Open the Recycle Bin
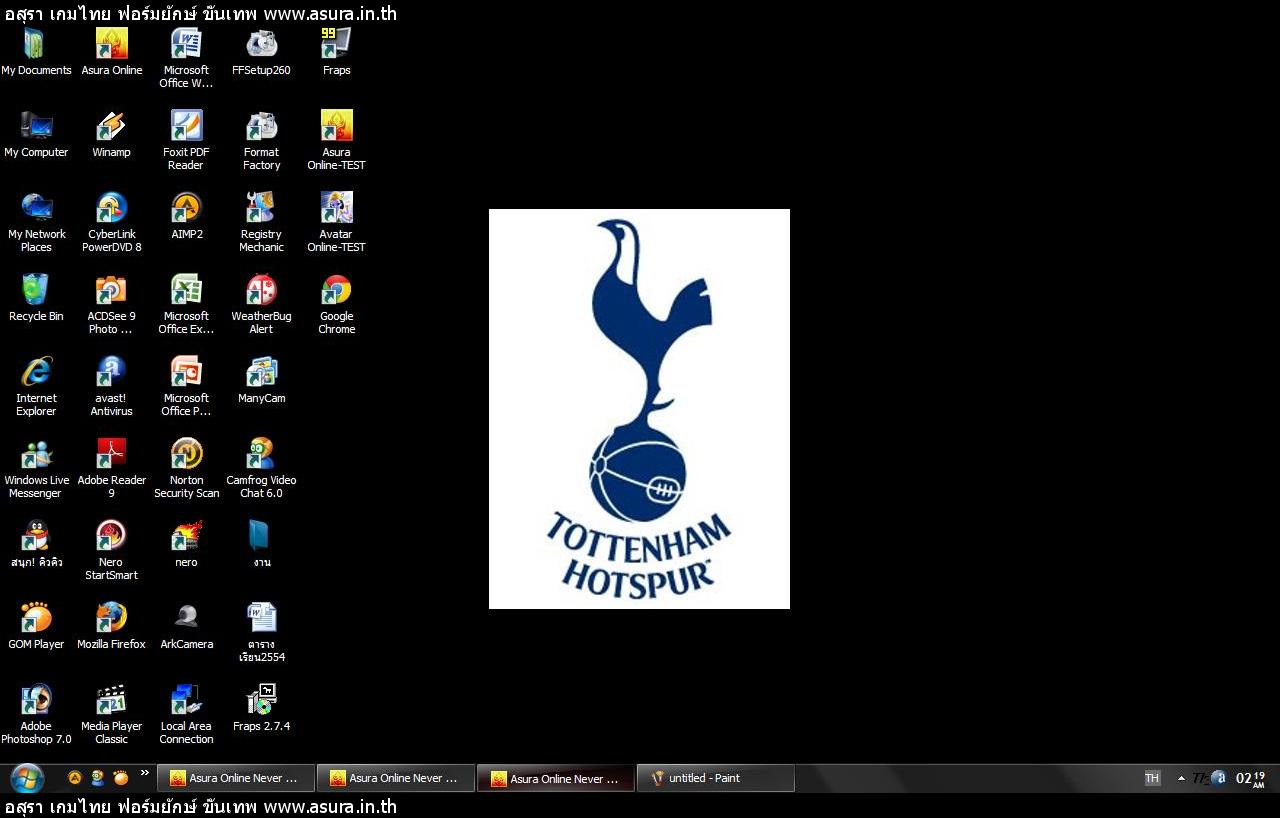The image size is (1280, 818). [36, 298]
